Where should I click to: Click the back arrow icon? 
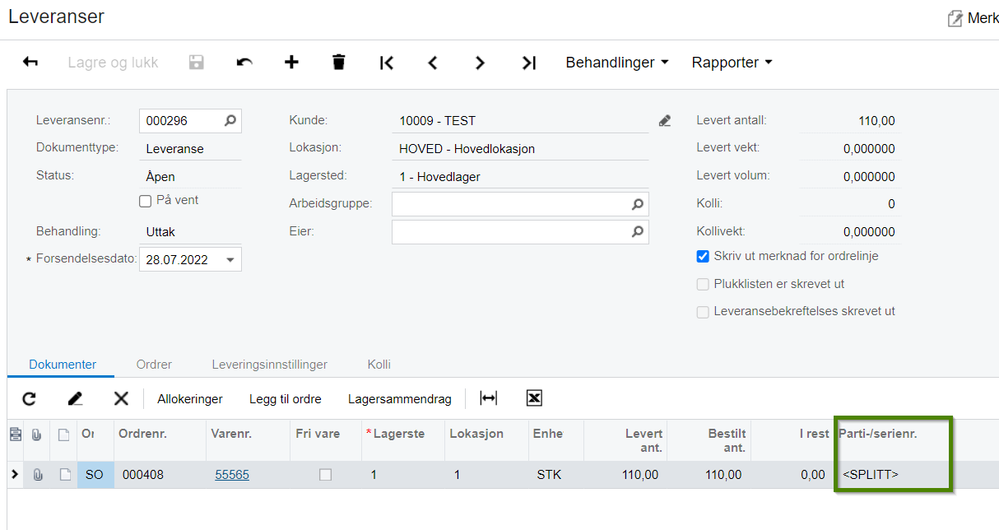(30, 62)
